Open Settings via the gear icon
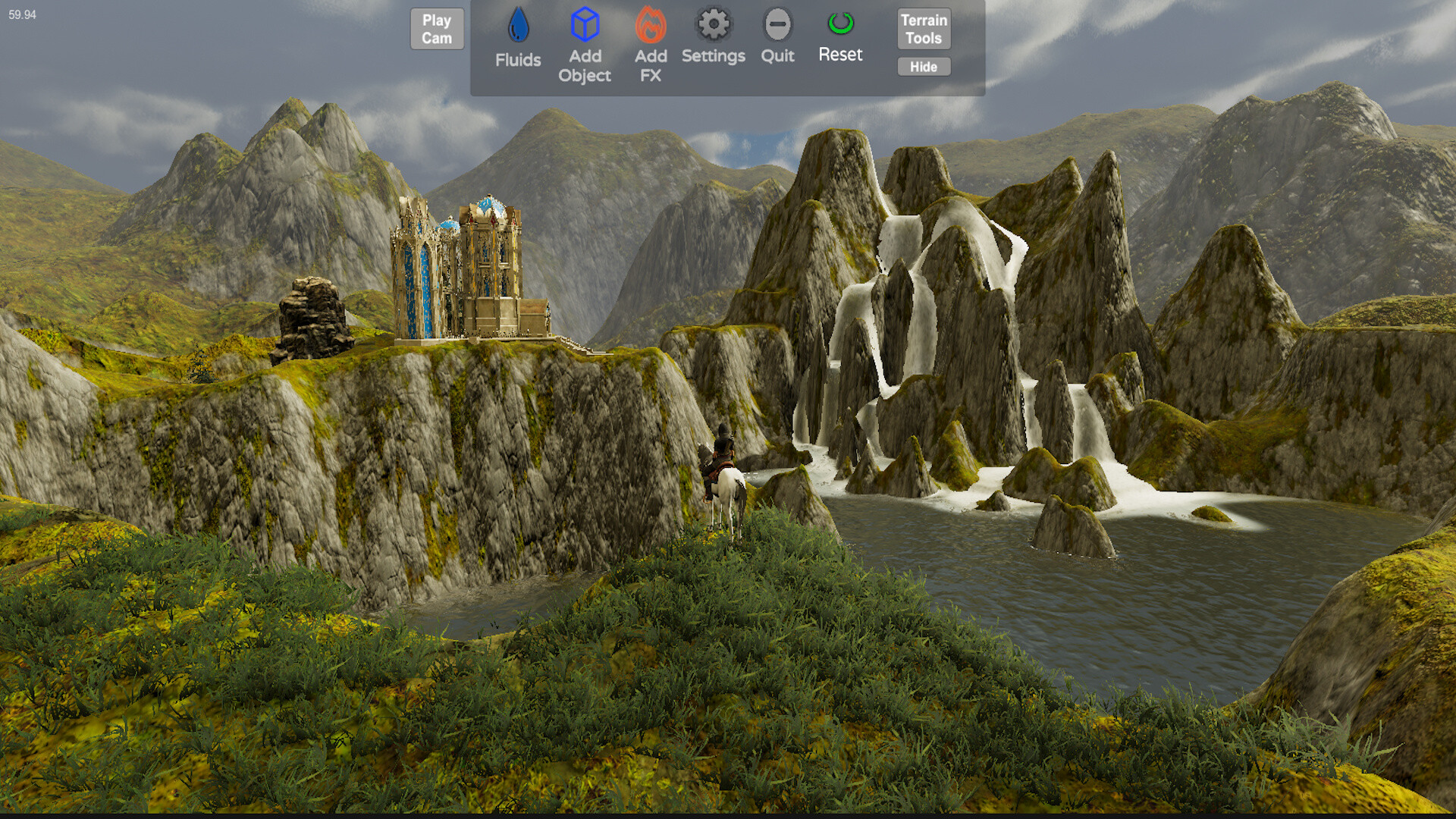The width and height of the screenshot is (1456, 819). pyautogui.click(x=712, y=26)
